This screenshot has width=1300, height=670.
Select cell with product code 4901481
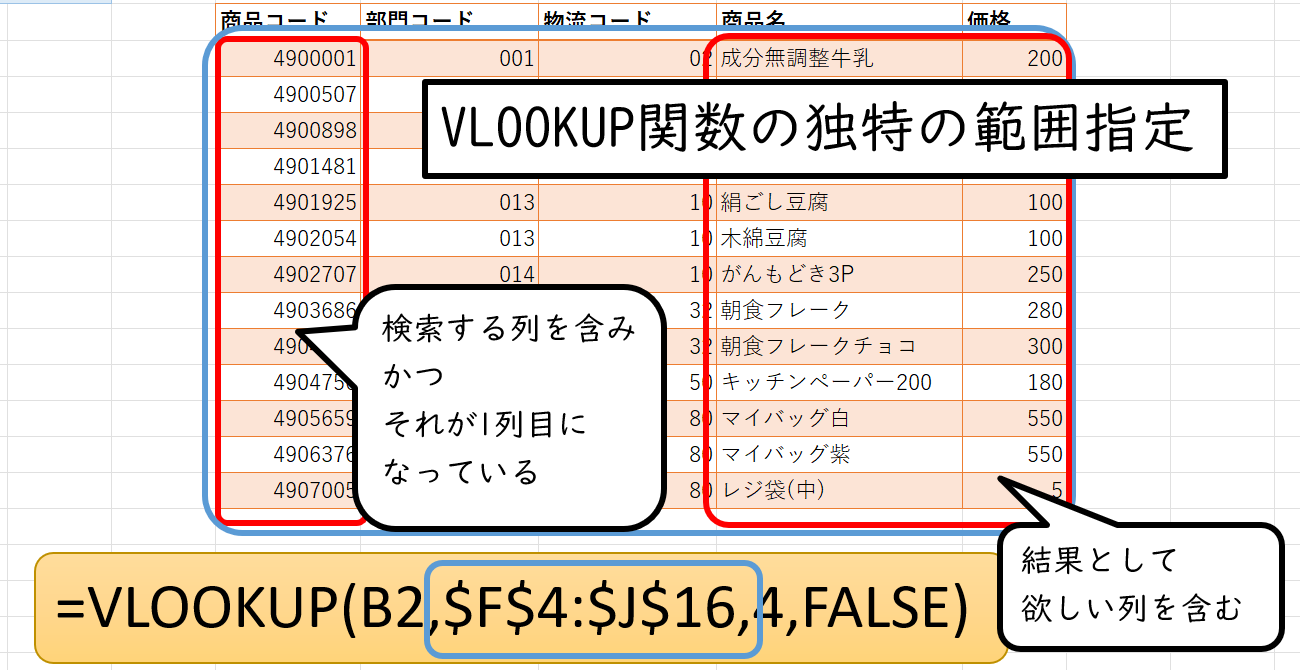coord(288,166)
